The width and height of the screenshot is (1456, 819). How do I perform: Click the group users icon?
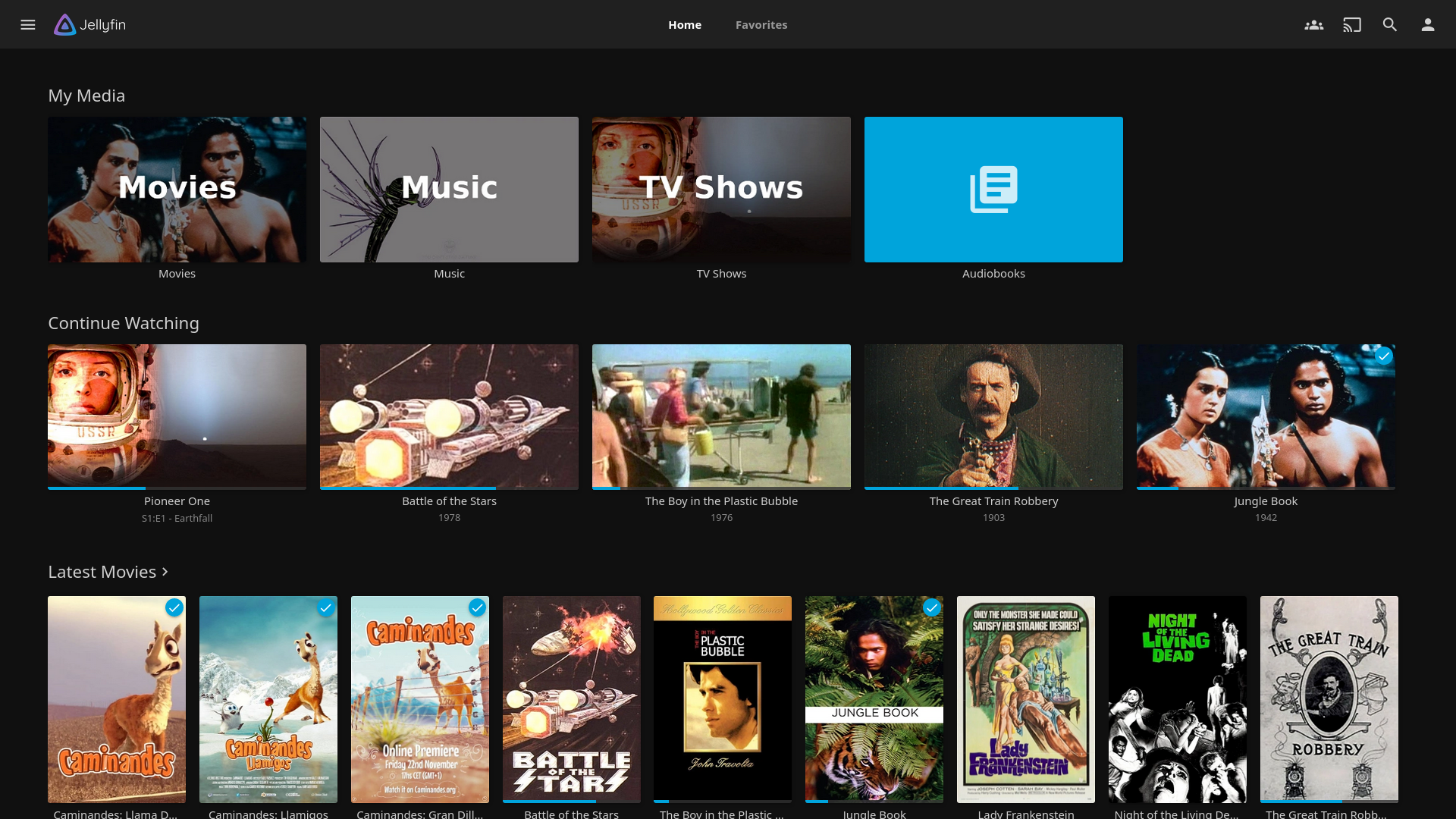(1314, 24)
